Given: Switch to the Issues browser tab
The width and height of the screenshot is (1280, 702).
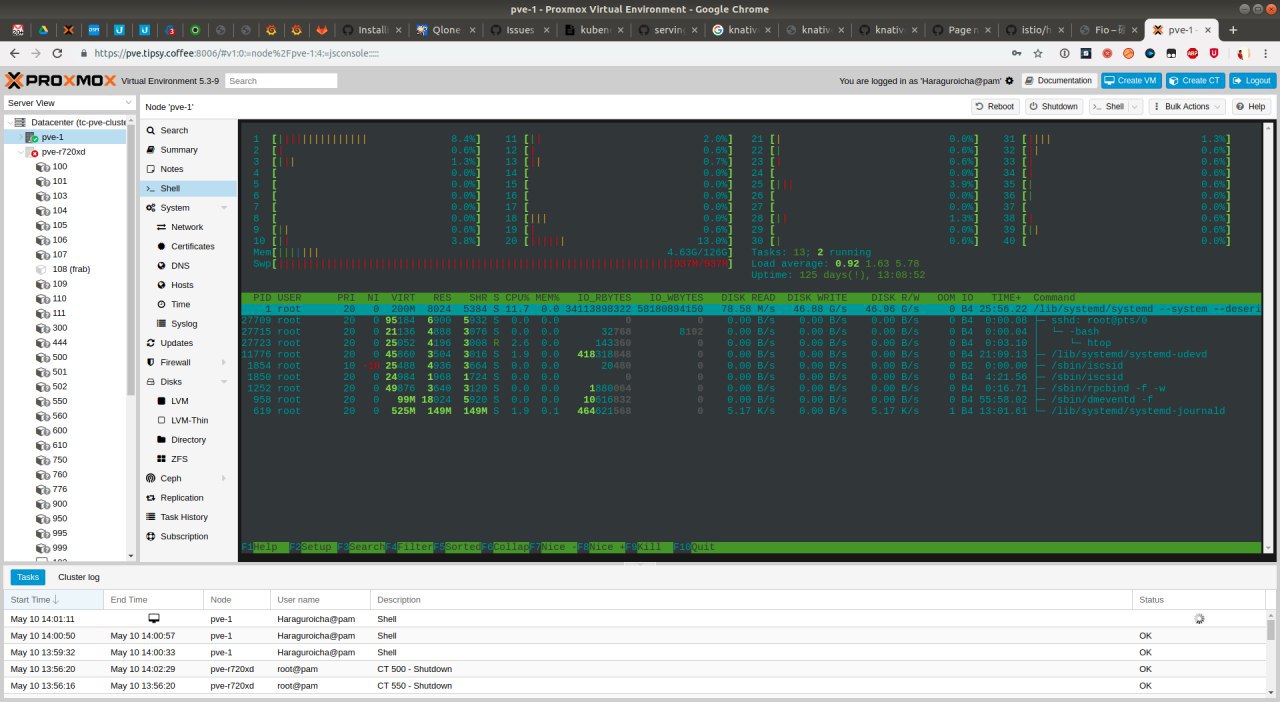Looking at the screenshot, I should pos(518,30).
